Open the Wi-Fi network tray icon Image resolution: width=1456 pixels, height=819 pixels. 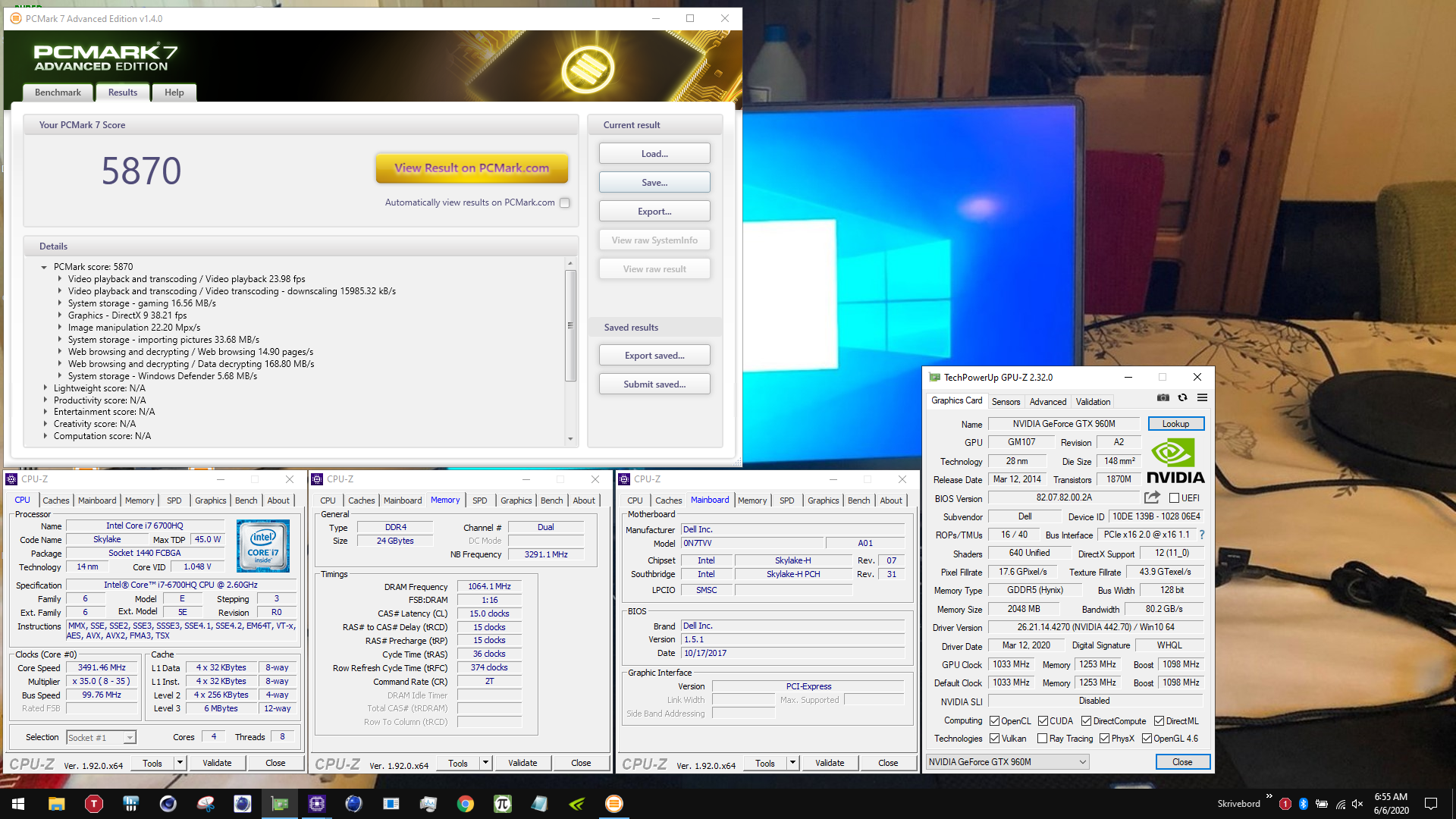[1340, 804]
